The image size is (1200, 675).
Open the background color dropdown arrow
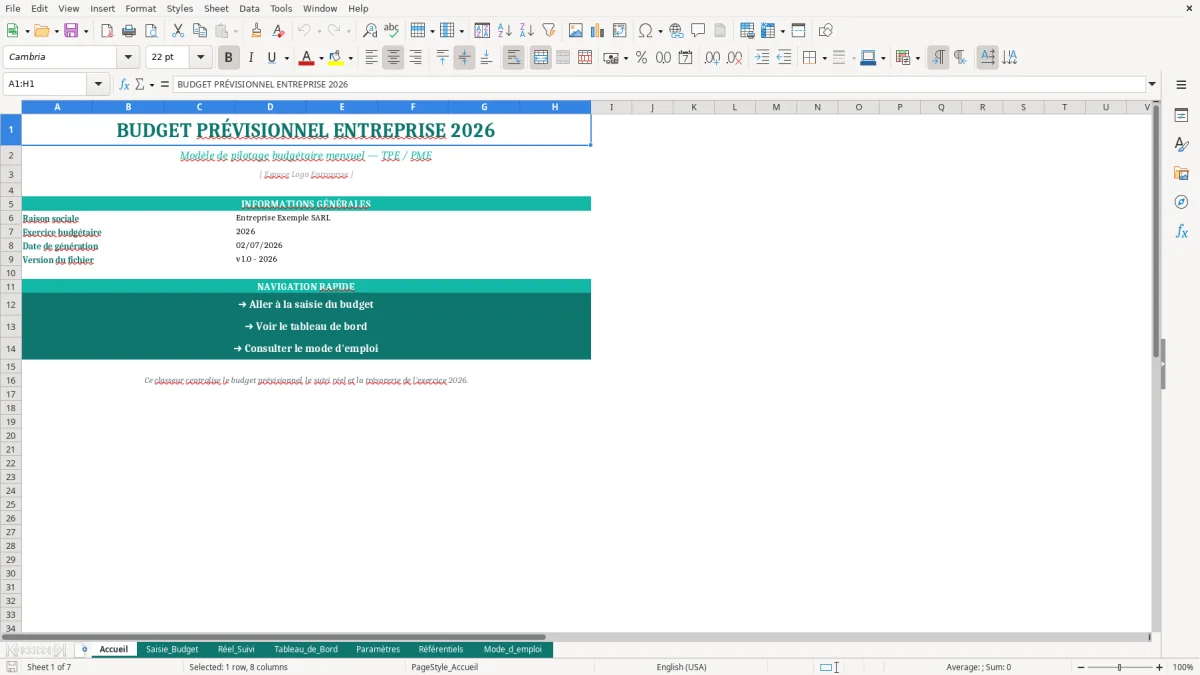click(350, 58)
